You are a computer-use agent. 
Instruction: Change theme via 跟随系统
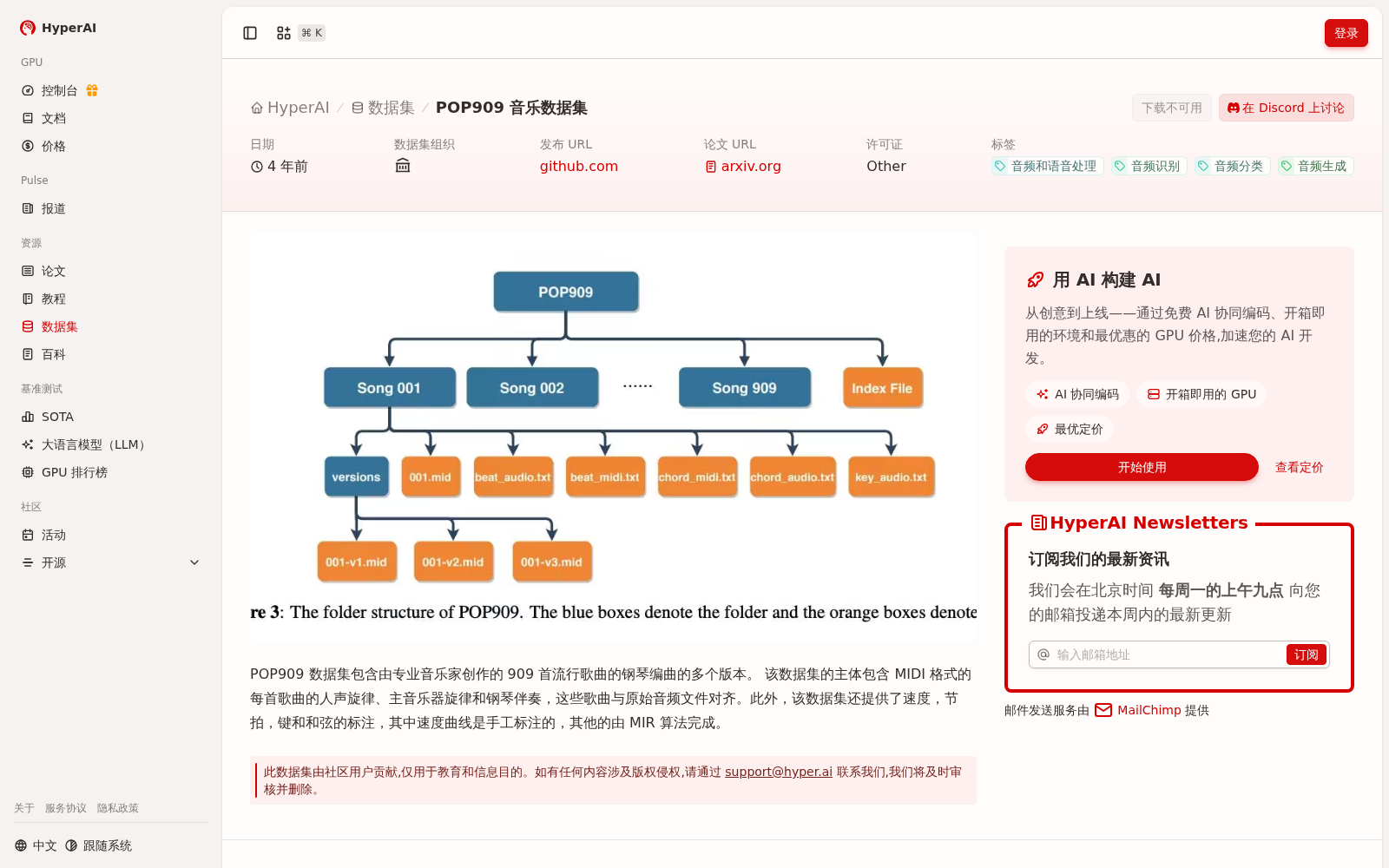point(98,845)
